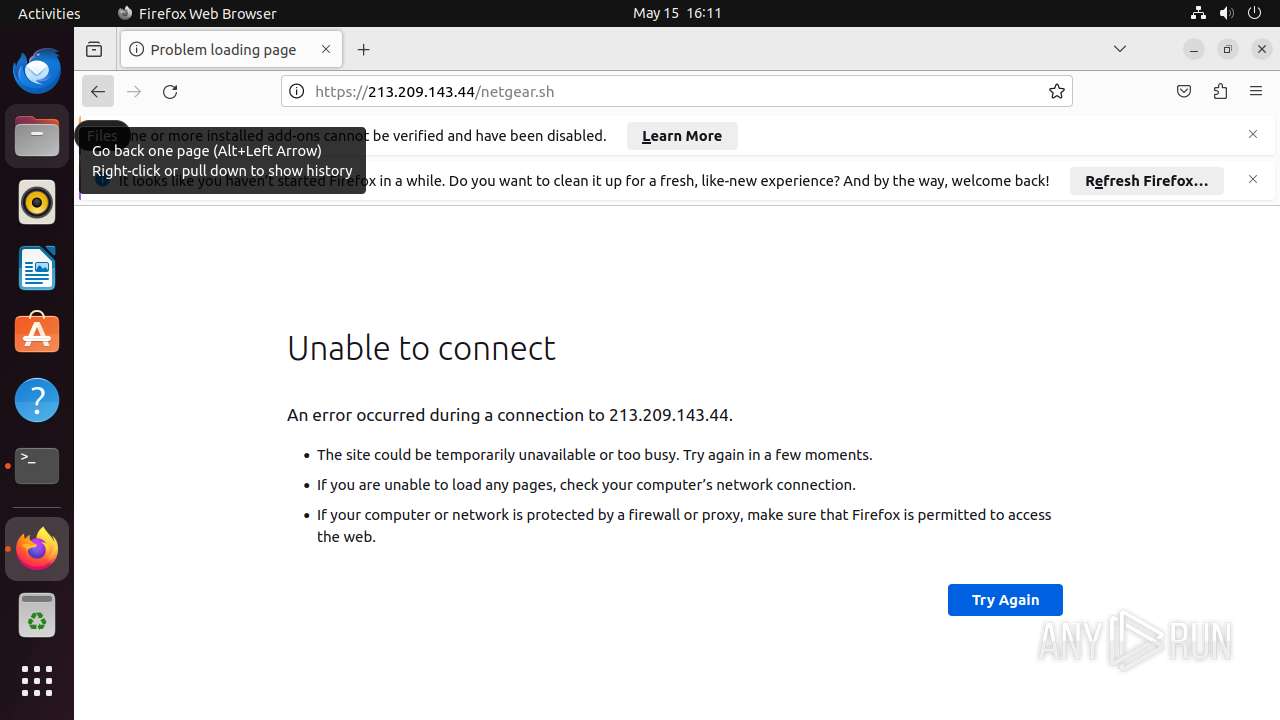Screen dimensions: 1280x720
Task: Expand the list all tabs dropdown
Action: (x=1120, y=49)
